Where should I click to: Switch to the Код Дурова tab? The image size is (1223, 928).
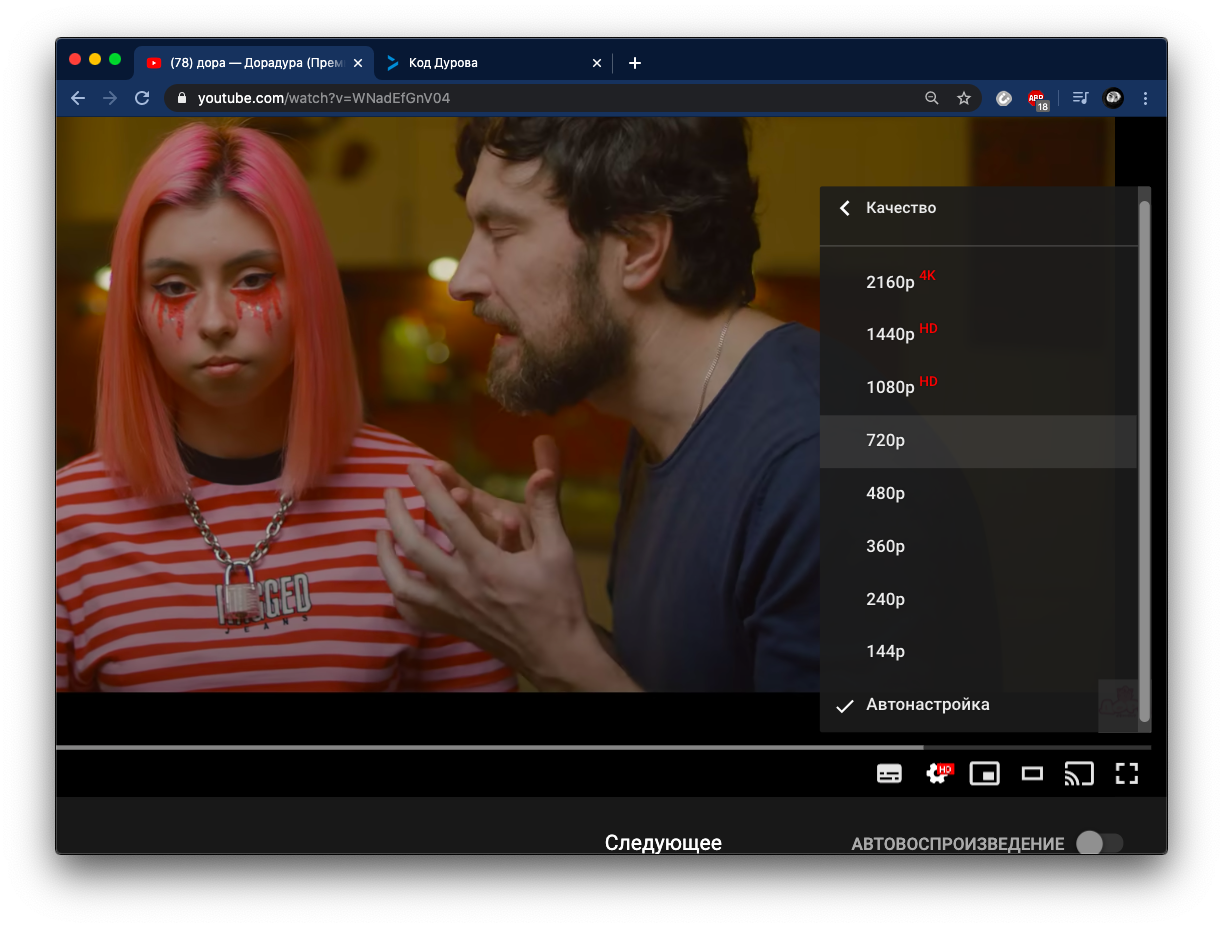[x=492, y=63]
